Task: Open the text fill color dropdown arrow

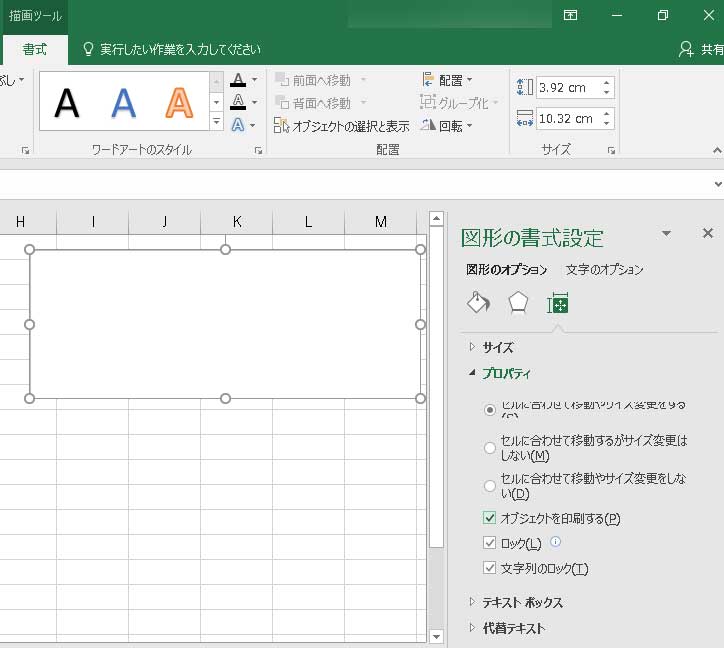Action: coord(254,80)
